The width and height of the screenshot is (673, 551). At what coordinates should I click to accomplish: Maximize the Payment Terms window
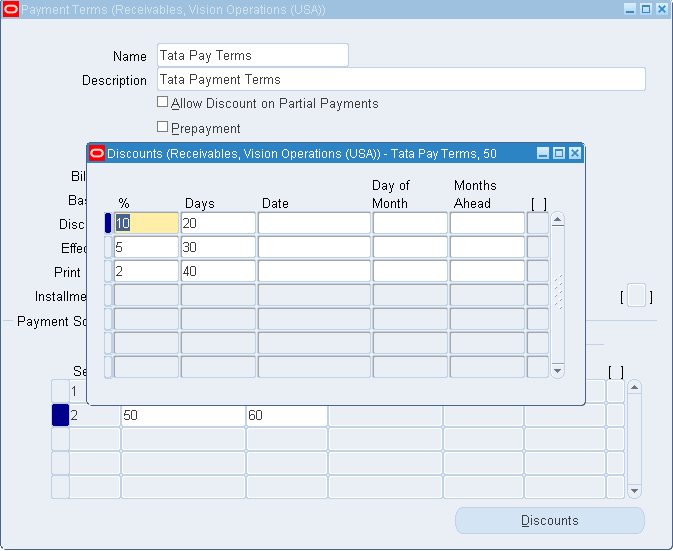point(646,9)
